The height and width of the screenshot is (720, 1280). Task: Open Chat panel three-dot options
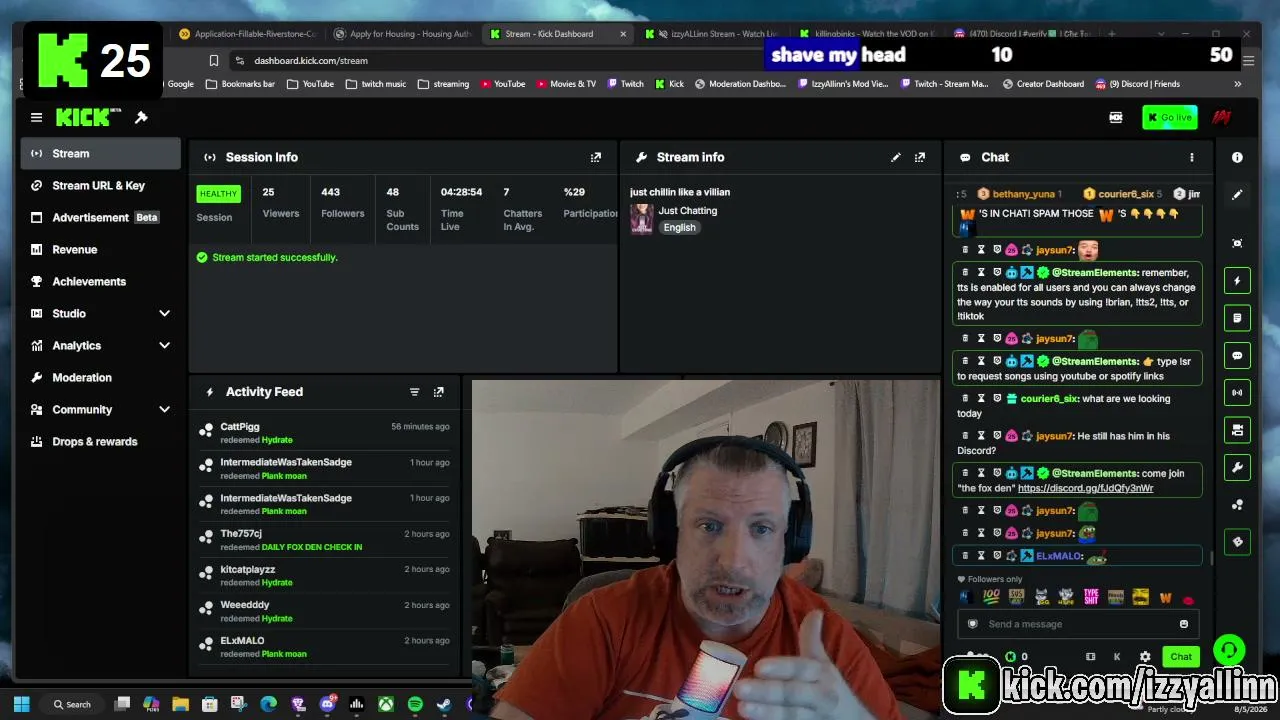1191,157
